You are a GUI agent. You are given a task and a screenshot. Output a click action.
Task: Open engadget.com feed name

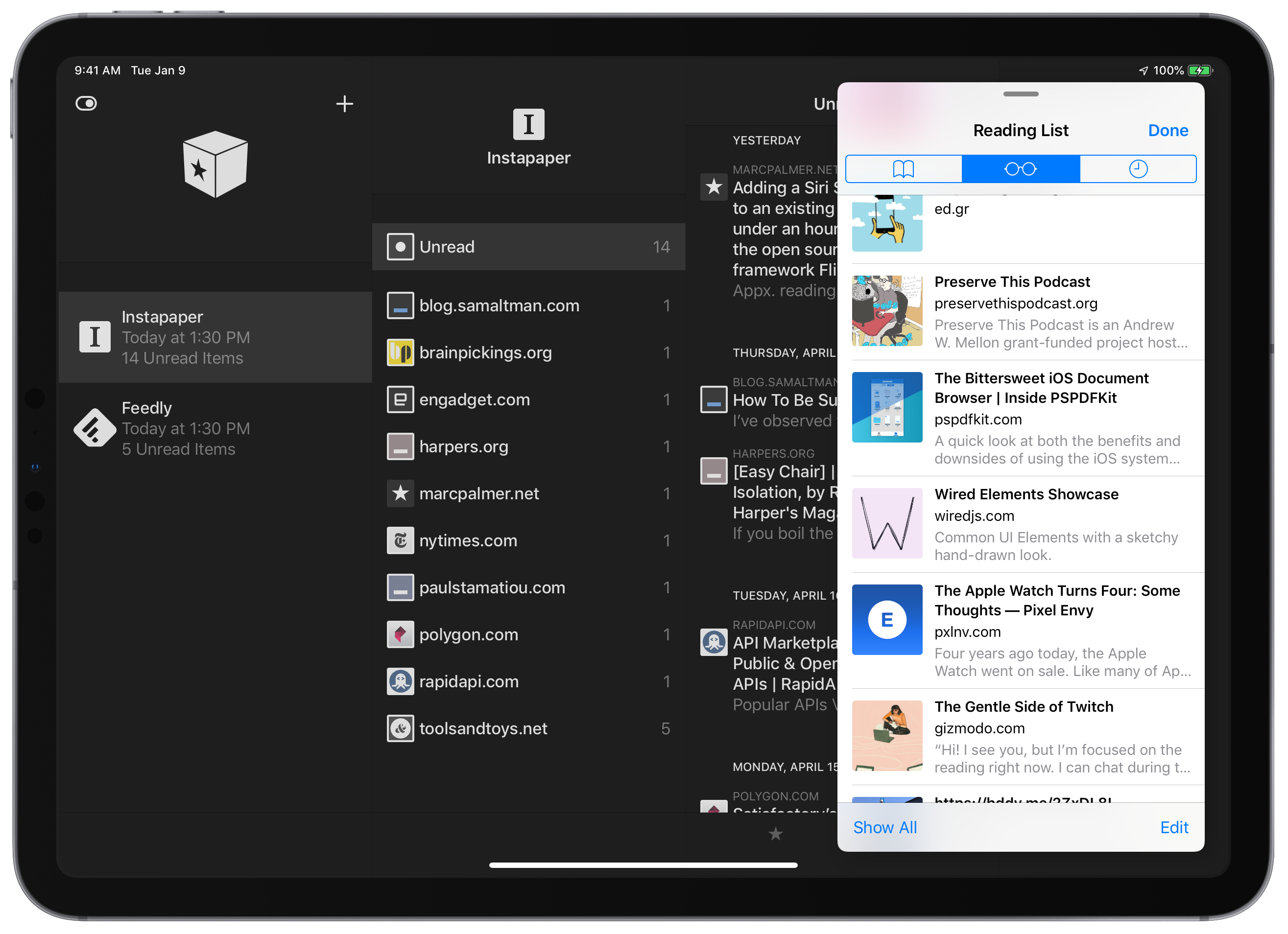click(x=475, y=400)
